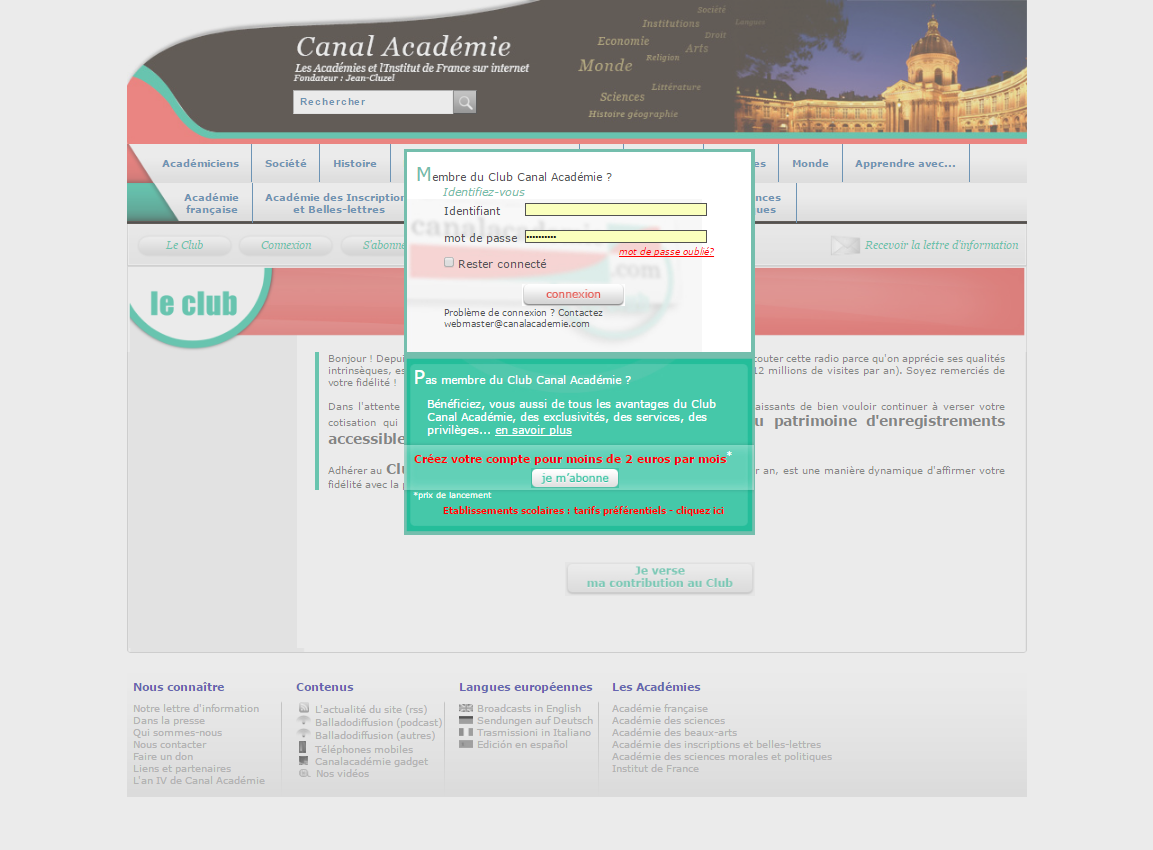Screen dimensions: 1153x850
Task: Follow the mot de passe oublié link
Action: click(666, 251)
